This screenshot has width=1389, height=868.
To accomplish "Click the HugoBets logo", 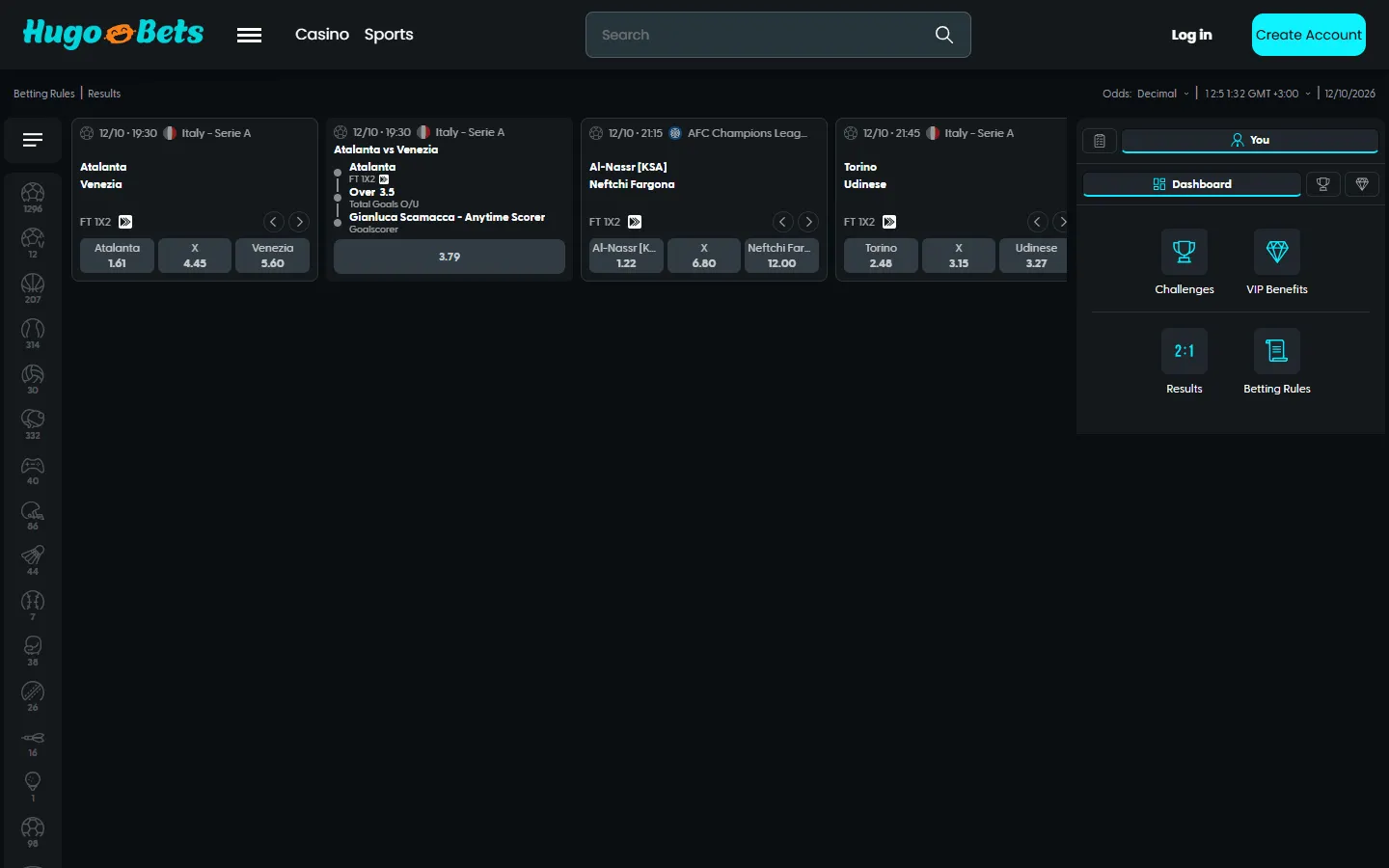I will point(113,34).
